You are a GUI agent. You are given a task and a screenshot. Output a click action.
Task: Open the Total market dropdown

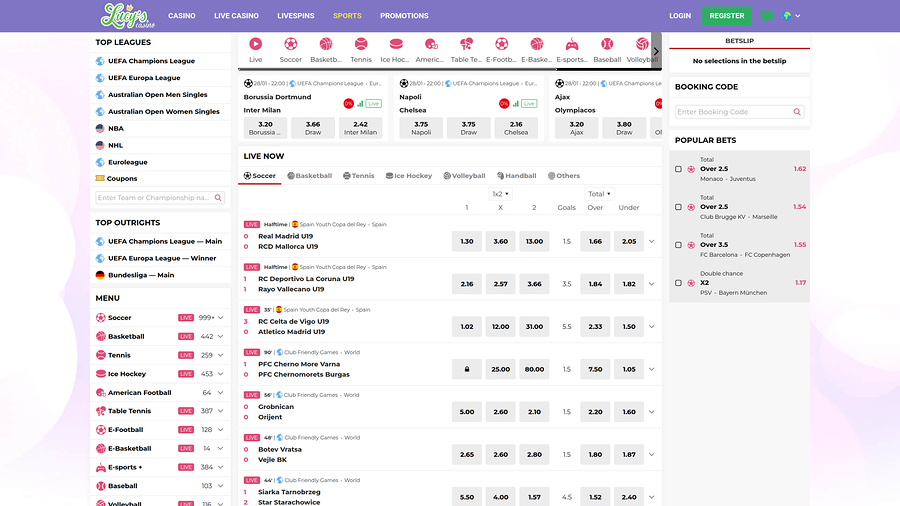(x=599, y=194)
